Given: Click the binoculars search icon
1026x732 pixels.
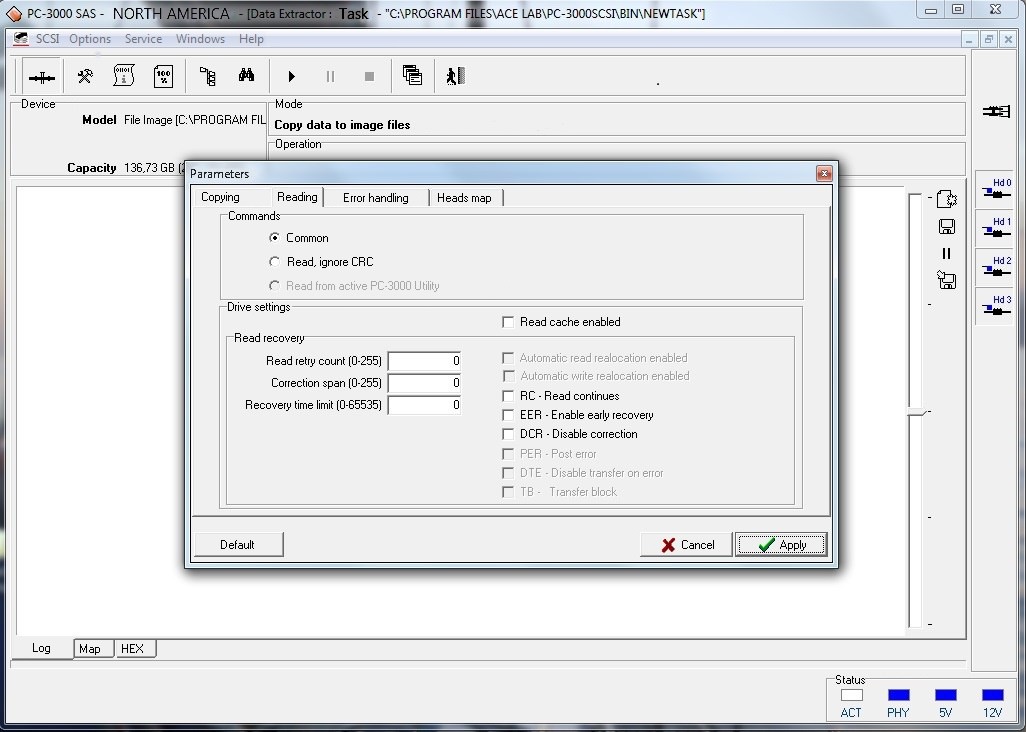Looking at the screenshot, I should [246, 75].
